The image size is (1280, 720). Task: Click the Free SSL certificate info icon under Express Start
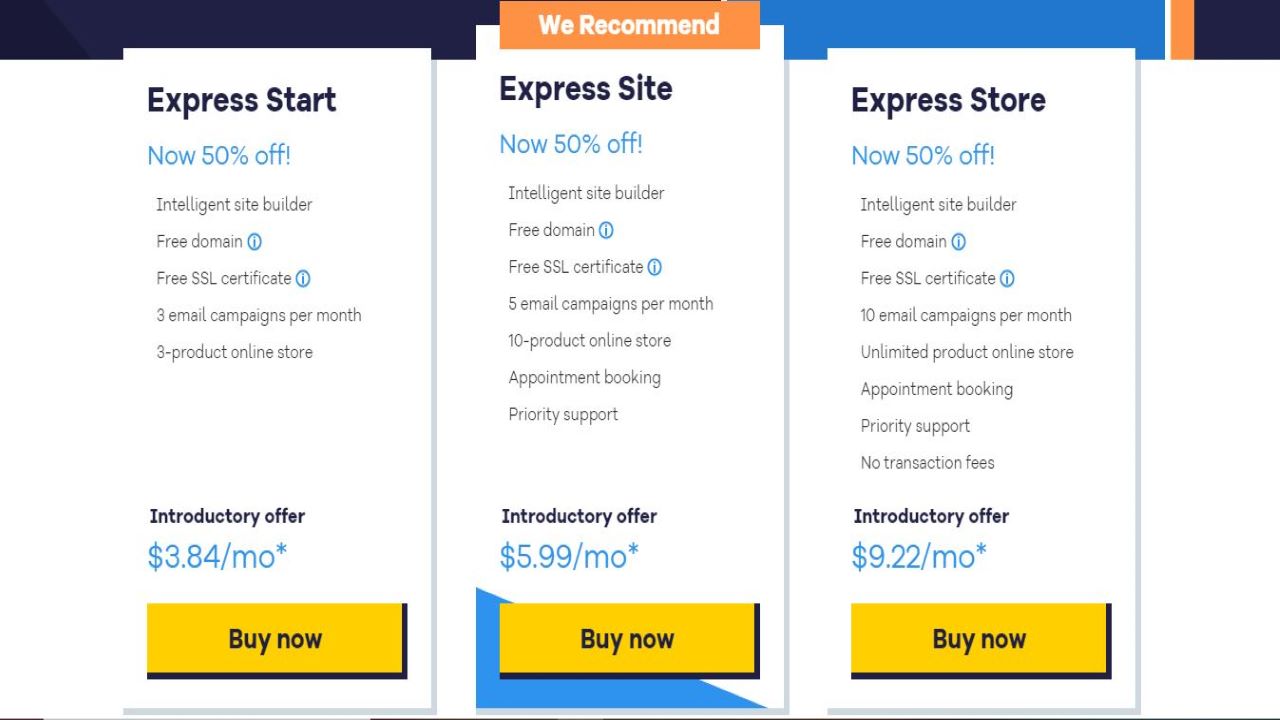[303, 279]
